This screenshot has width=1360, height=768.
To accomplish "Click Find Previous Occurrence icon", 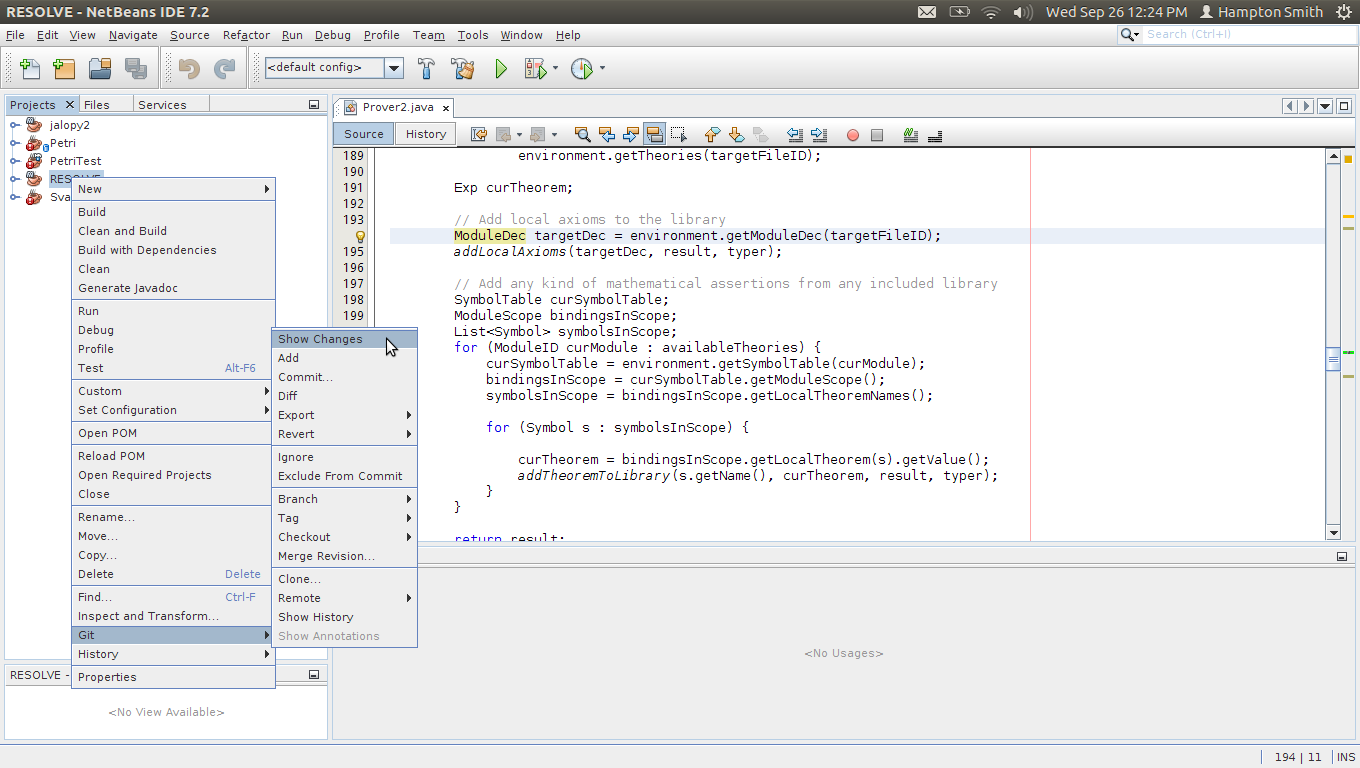I will (606, 134).
